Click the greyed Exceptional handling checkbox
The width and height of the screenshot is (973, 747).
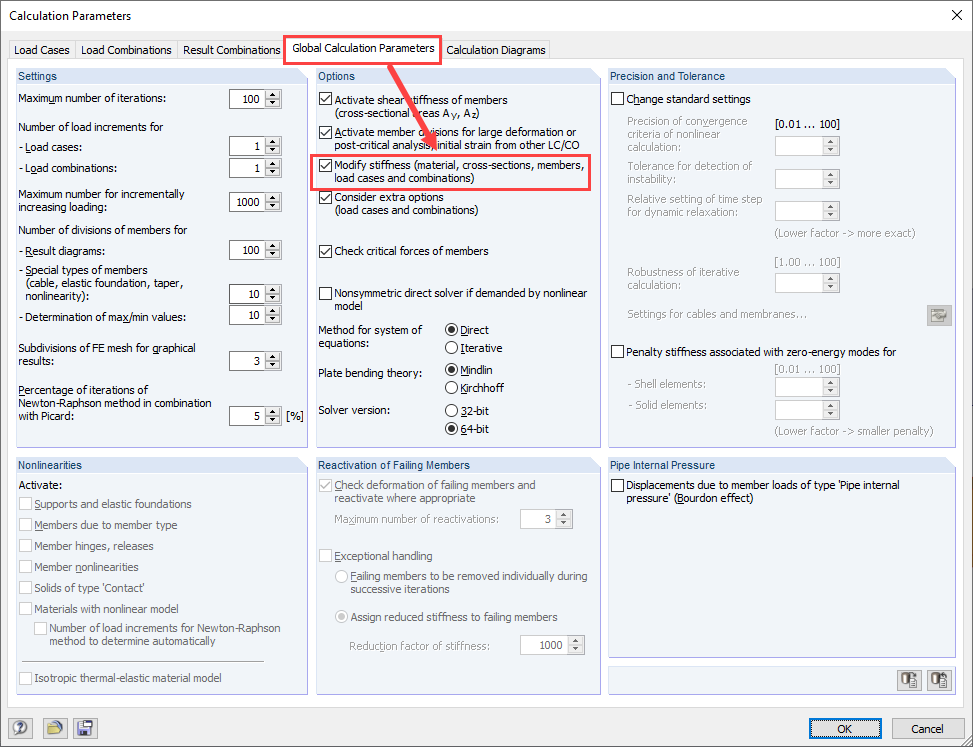point(325,556)
